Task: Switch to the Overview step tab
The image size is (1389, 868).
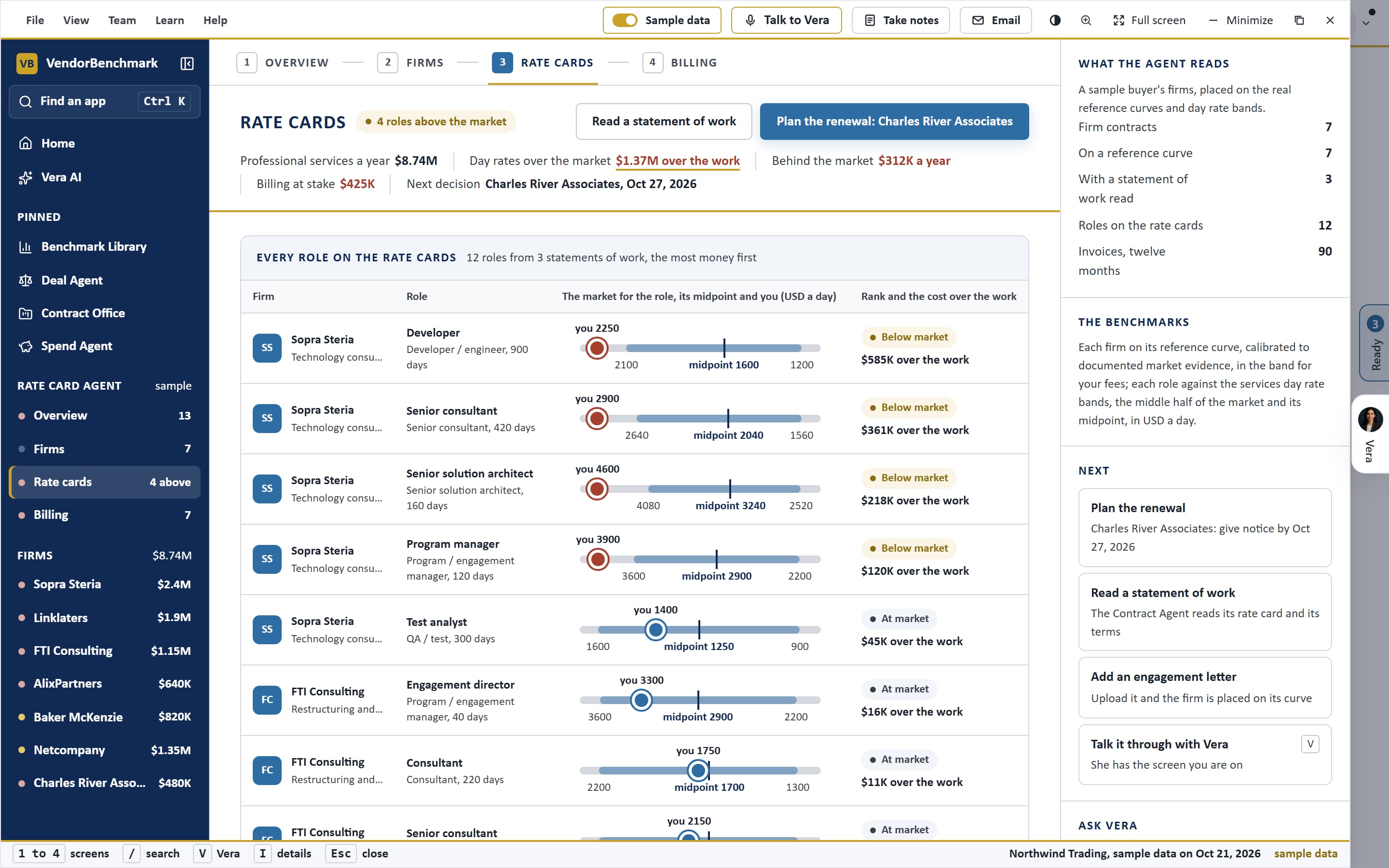Action: (x=283, y=63)
